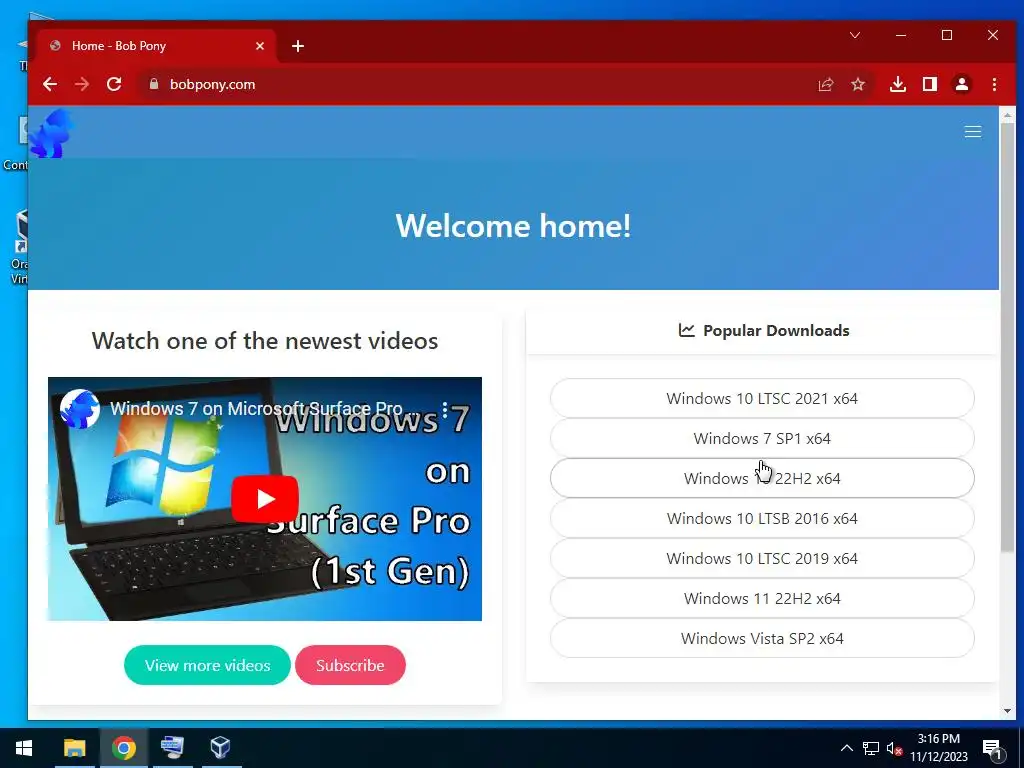Reload the bobpony.com page
Image resolution: width=1024 pixels, height=768 pixels.
(114, 84)
